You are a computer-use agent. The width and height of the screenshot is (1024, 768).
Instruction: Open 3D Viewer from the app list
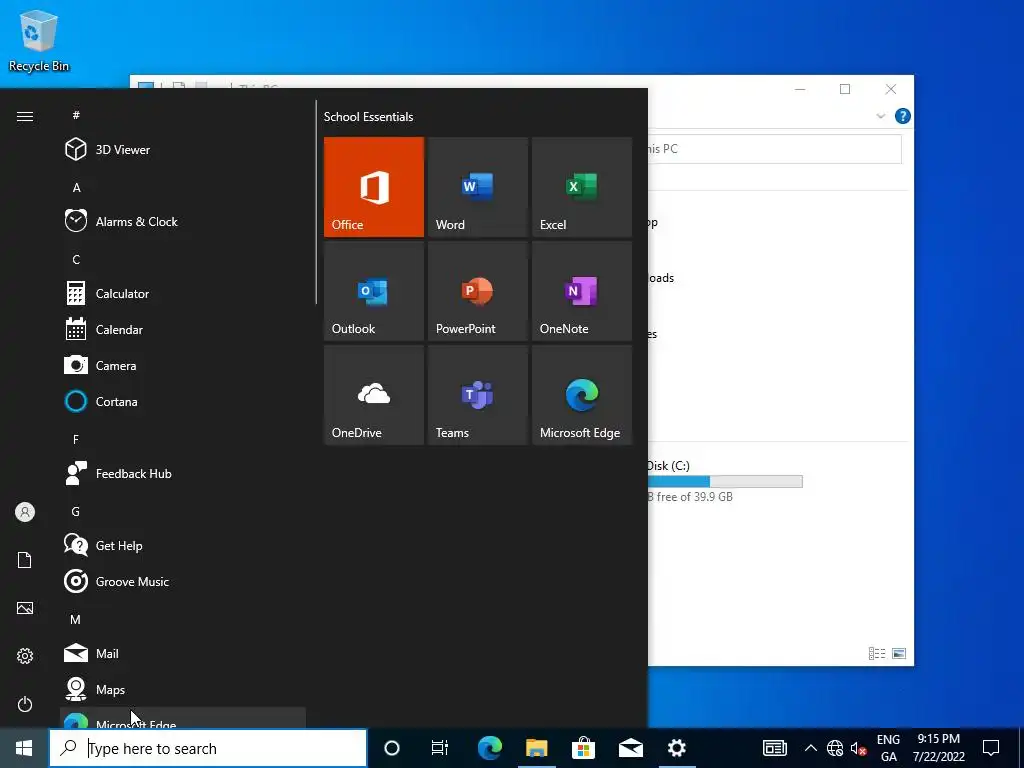(183, 150)
